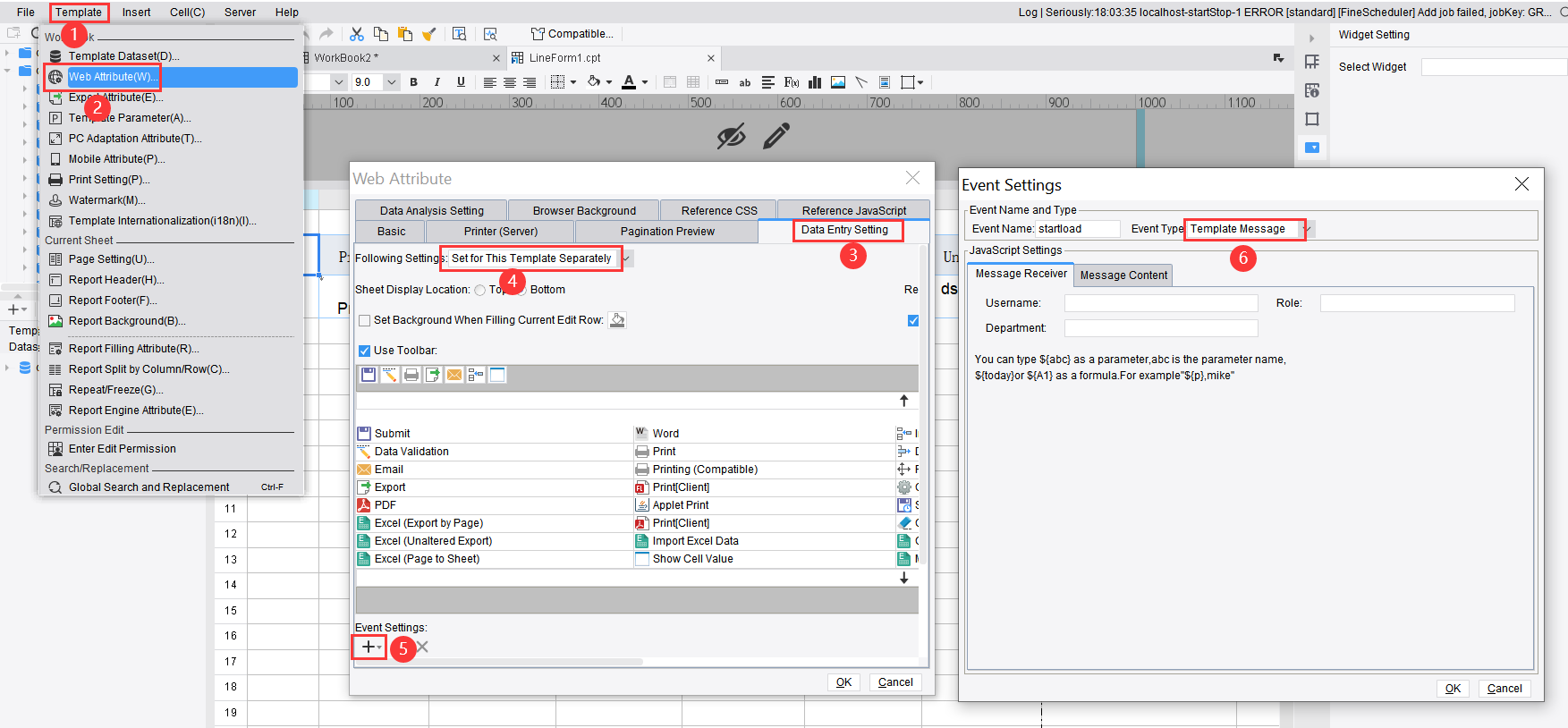Expand the add event plus dropdown
The image size is (1568, 728).
[369, 647]
